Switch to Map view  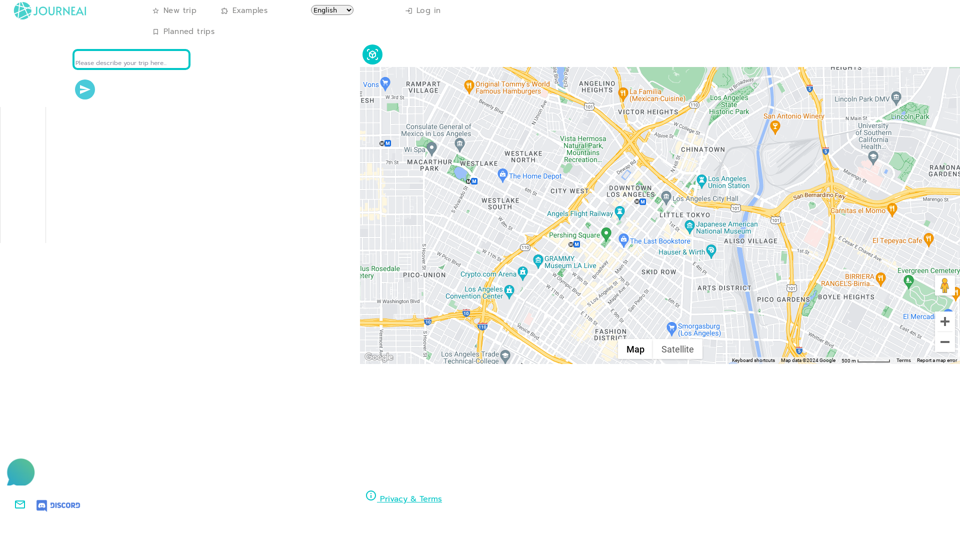tap(635, 350)
